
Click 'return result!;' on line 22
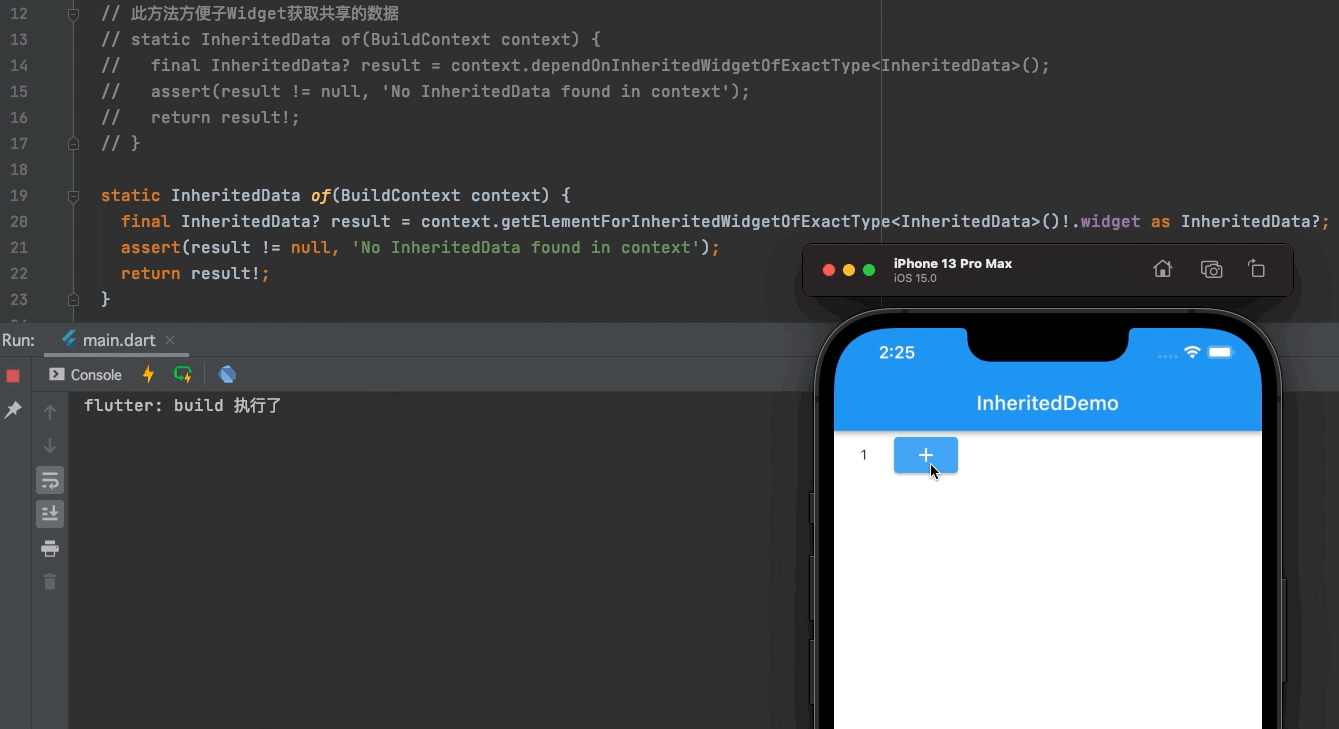tap(196, 273)
